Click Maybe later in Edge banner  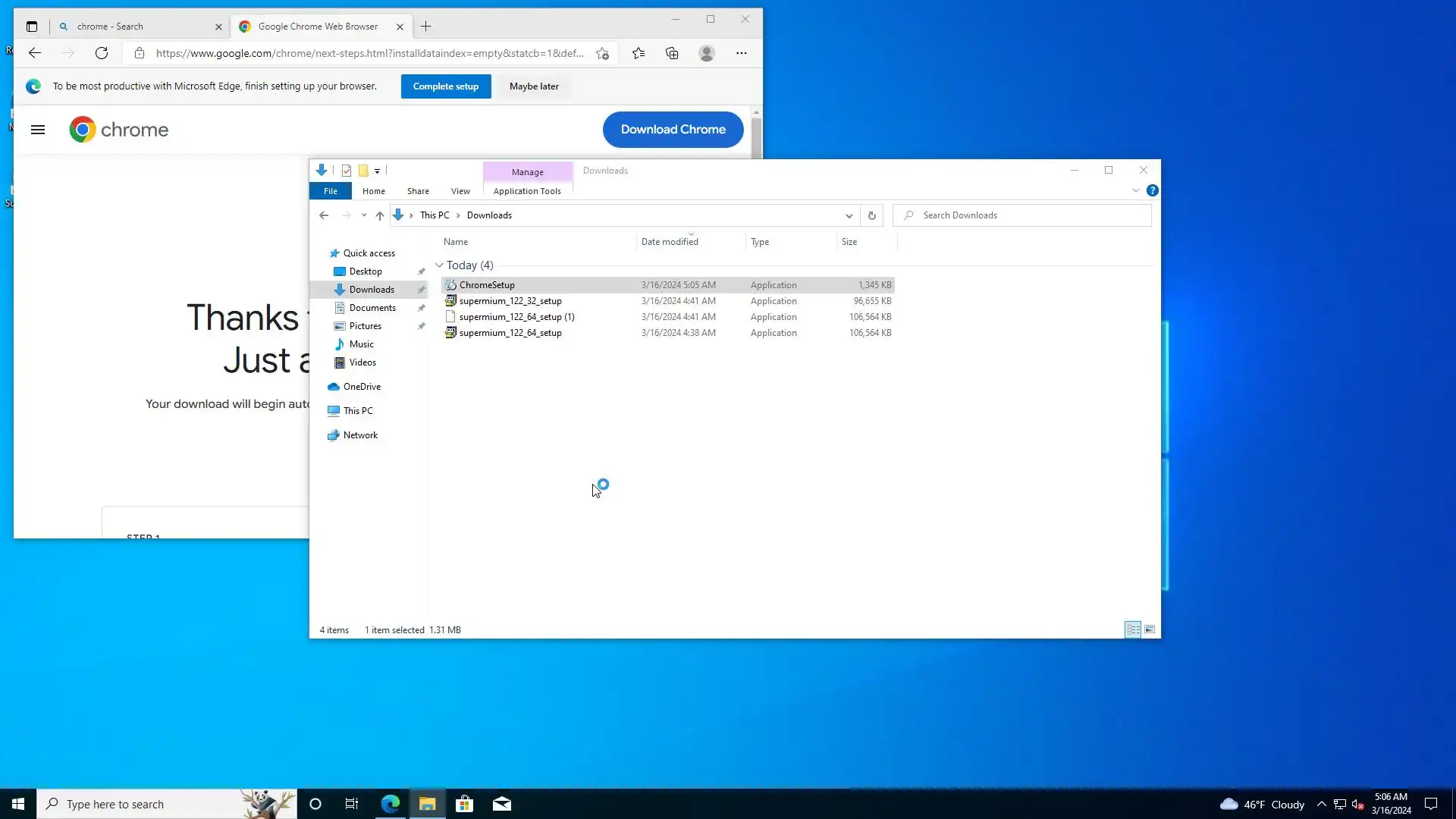pos(534,86)
